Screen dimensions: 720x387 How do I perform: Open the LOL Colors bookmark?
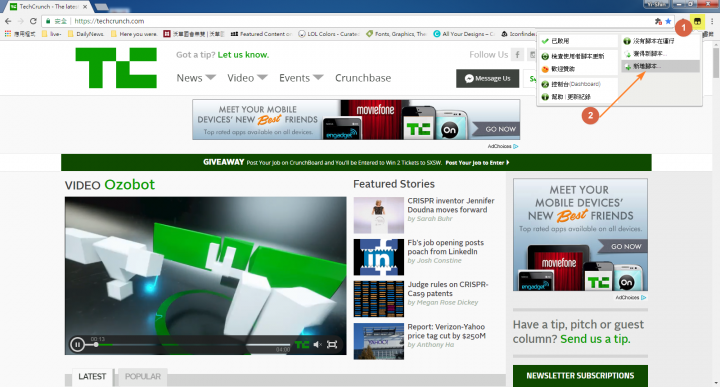click(329, 34)
